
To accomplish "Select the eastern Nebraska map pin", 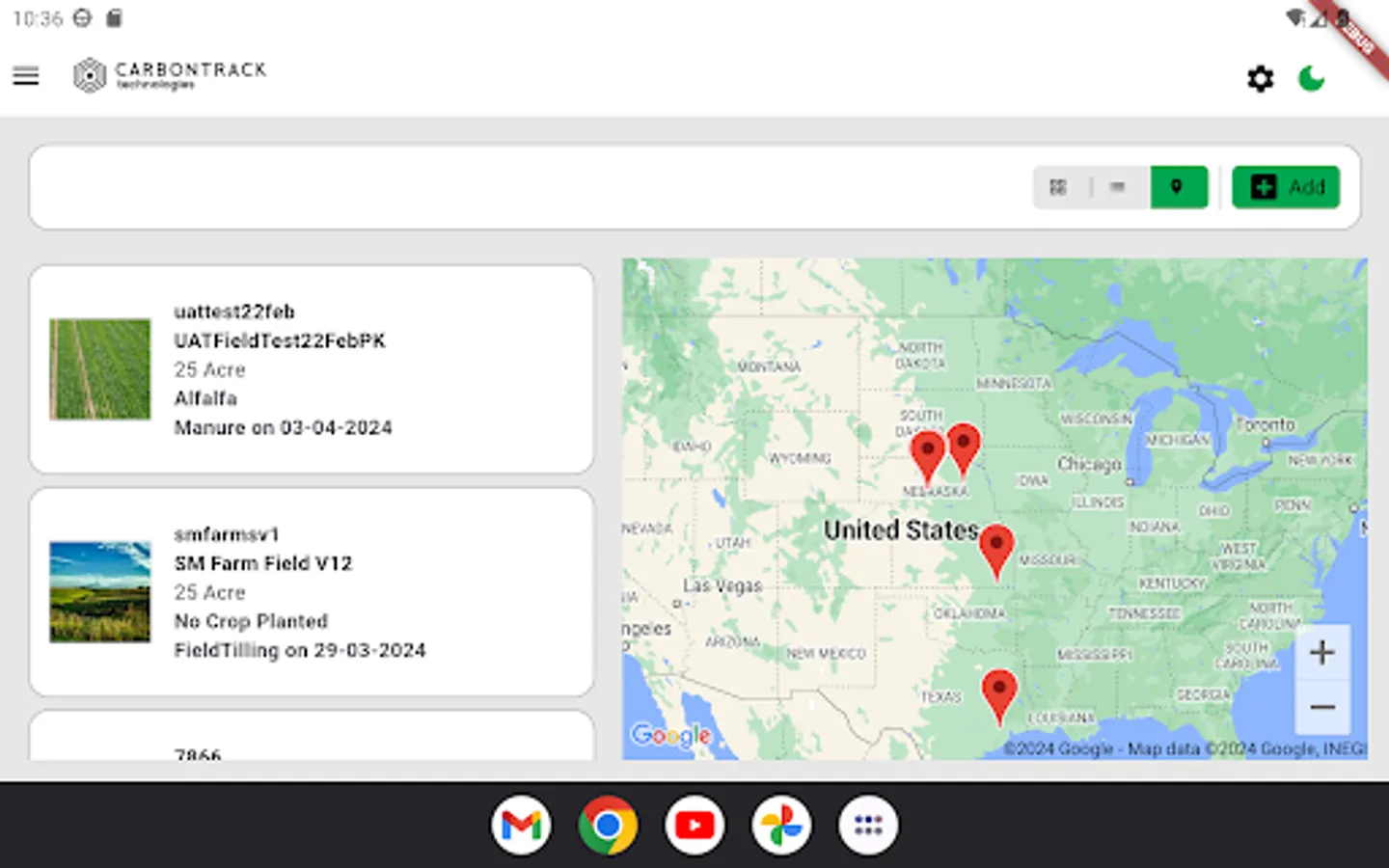I will (x=964, y=449).
